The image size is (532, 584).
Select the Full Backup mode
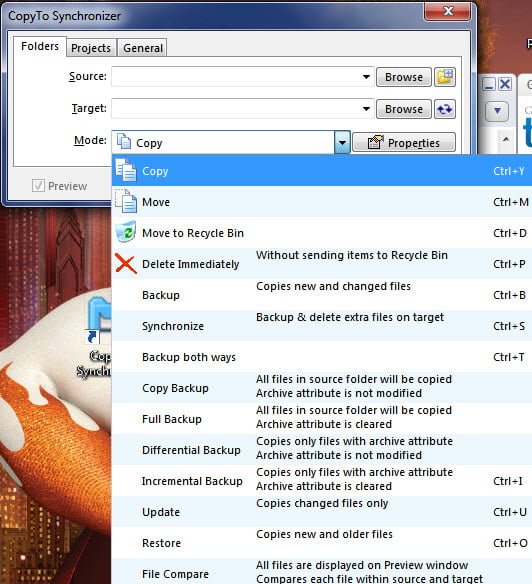pyautogui.click(x=322, y=419)
